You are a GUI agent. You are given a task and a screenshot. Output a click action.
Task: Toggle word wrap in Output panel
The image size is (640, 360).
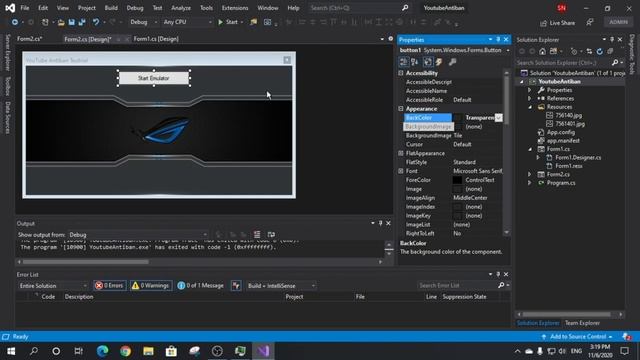pyautogui.click(x=271, y=234)
